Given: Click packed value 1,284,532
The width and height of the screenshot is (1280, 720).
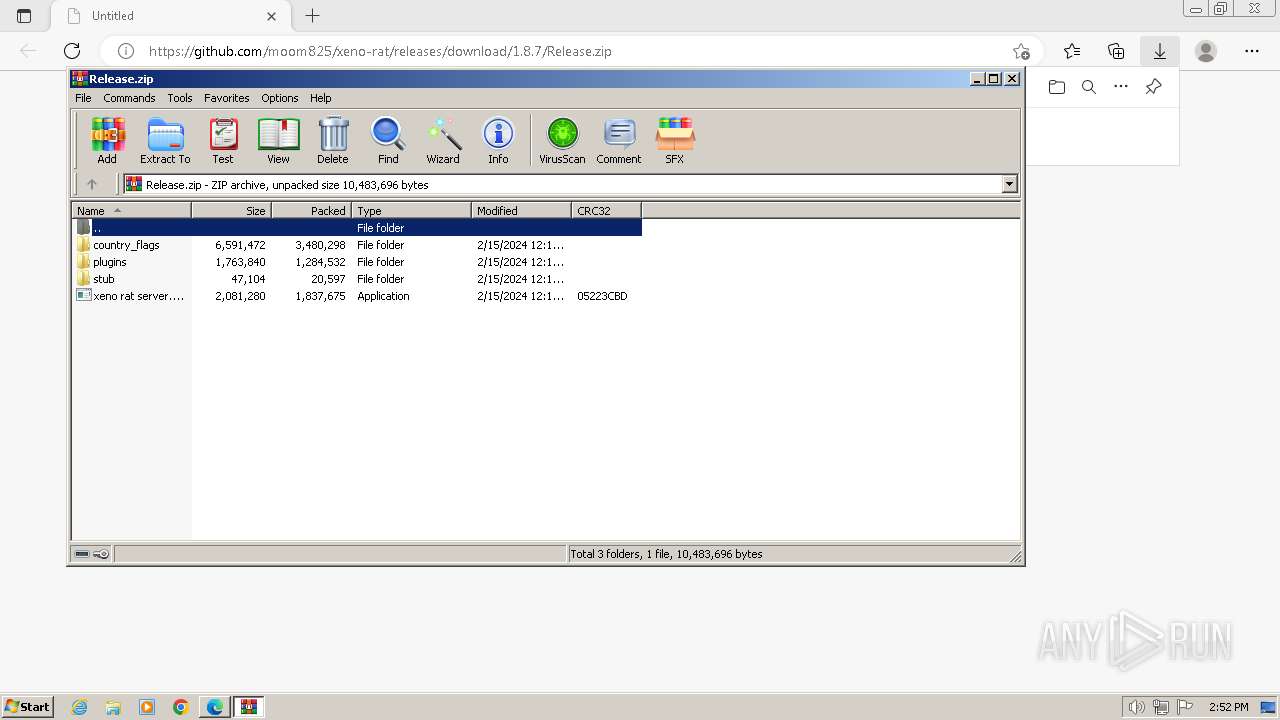Looking at the screenshot, I should (x=320, y=262).
